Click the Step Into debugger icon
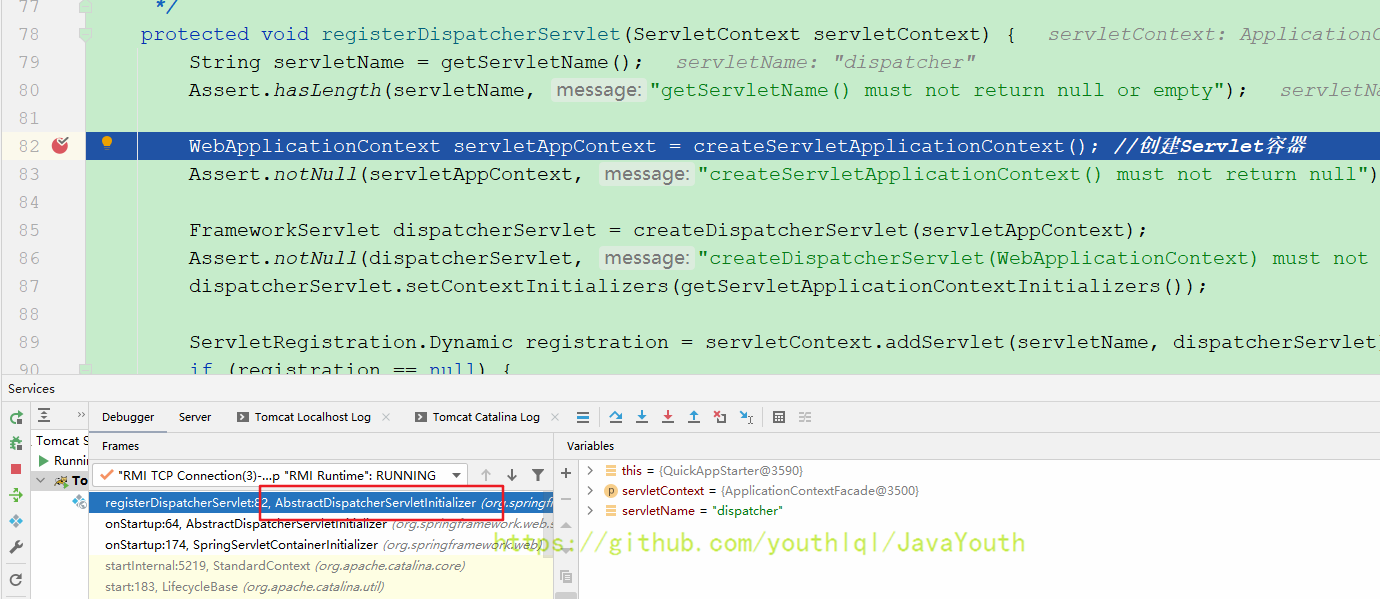The height and width of the screenshot is (599, 1380). pyautogui.click(x=642, y=417)
